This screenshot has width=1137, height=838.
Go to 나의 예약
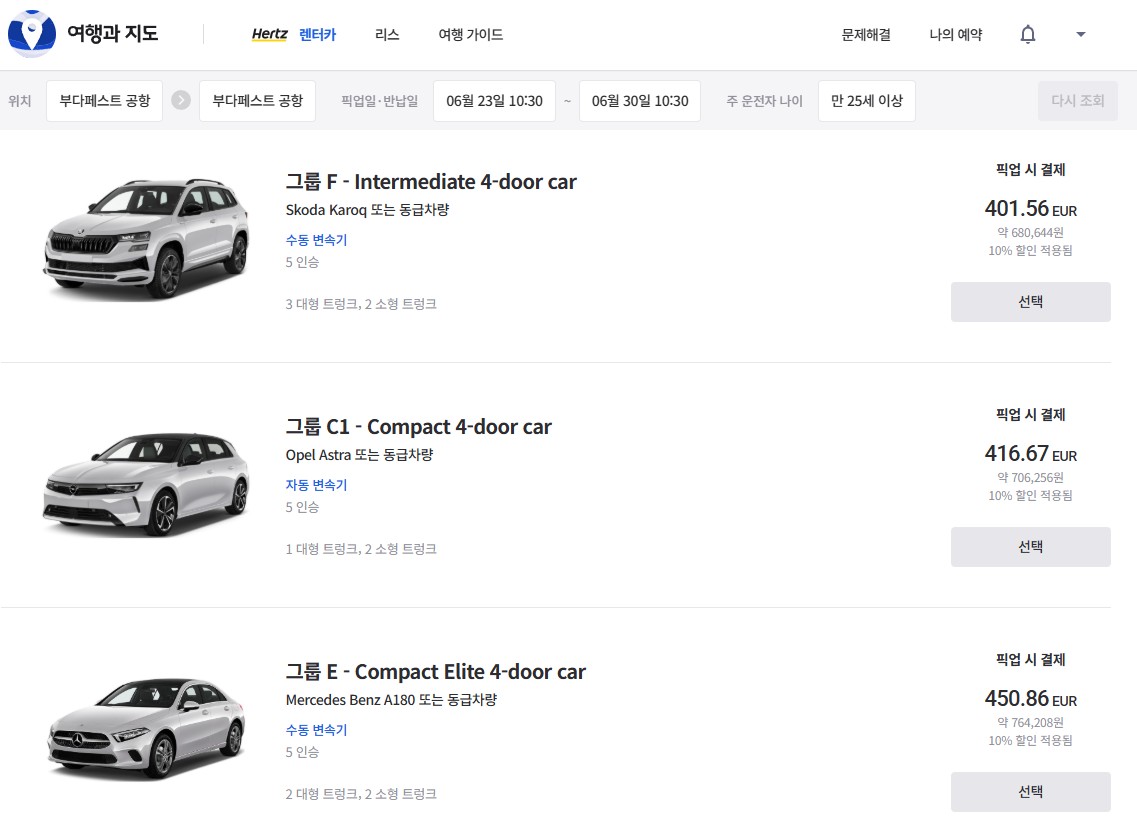pos(955,35)
